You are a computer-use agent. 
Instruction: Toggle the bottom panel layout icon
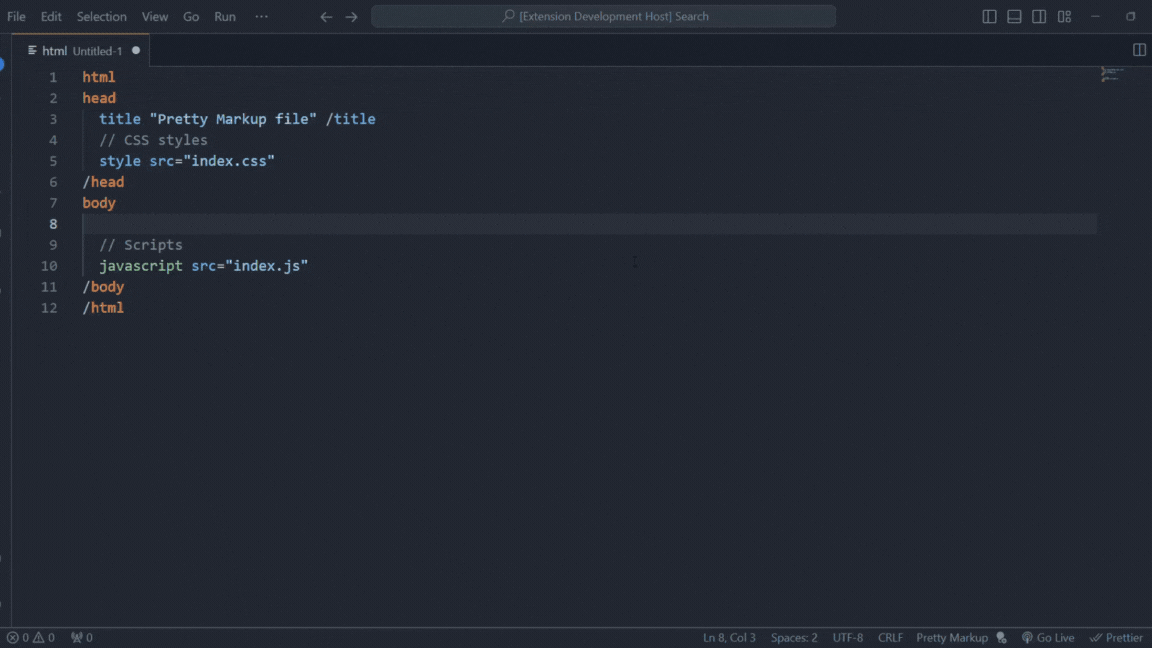(1014, 16)
